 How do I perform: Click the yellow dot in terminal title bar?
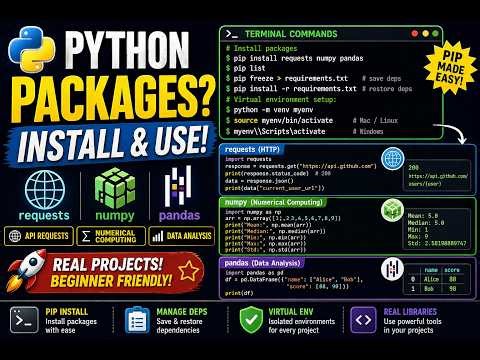[x=425, y=33]
